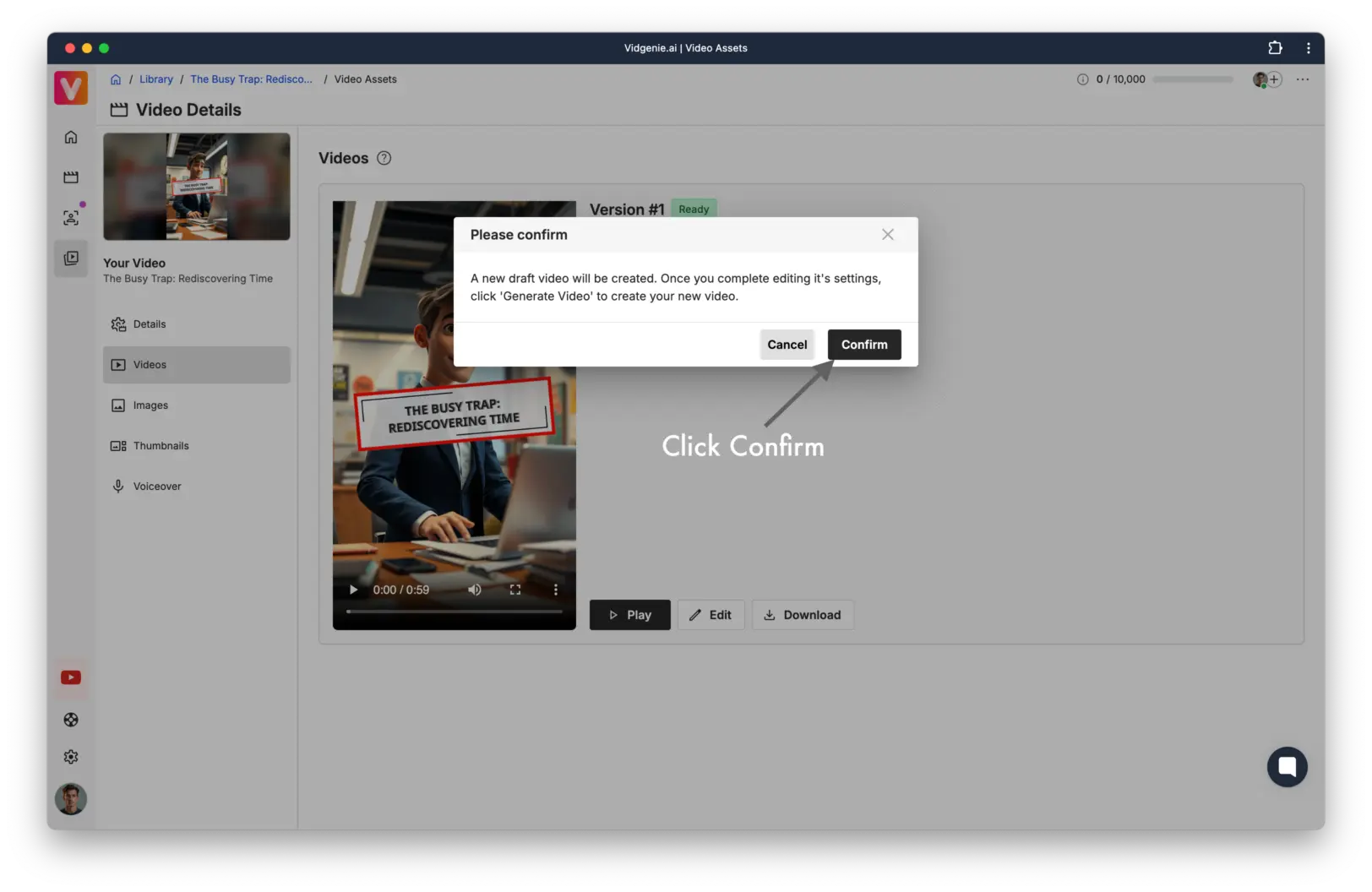Open the Voiceover menu item
The image size is (1372, 892).
(197, 487)
